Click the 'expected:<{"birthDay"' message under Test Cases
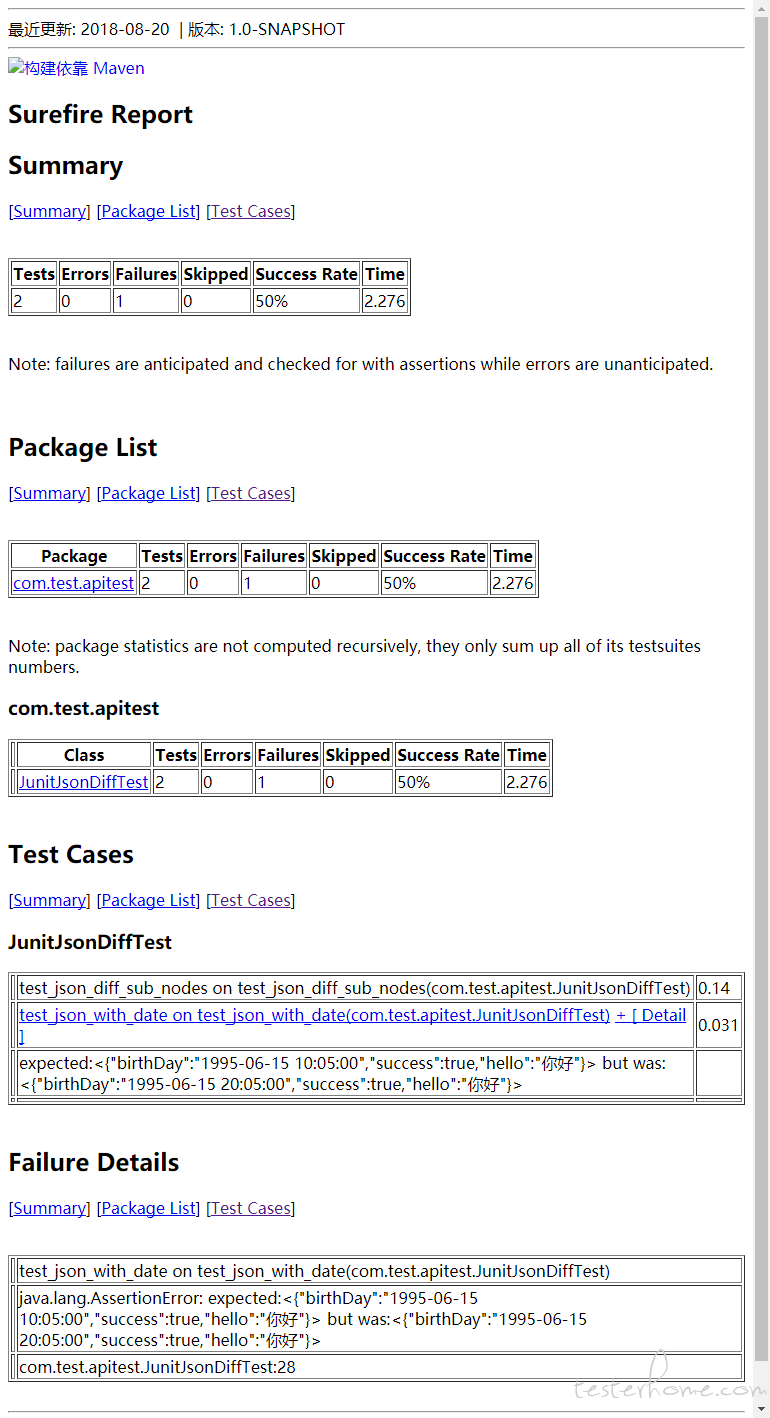Screen dimensions: 770x1418 pos(355,1073)
